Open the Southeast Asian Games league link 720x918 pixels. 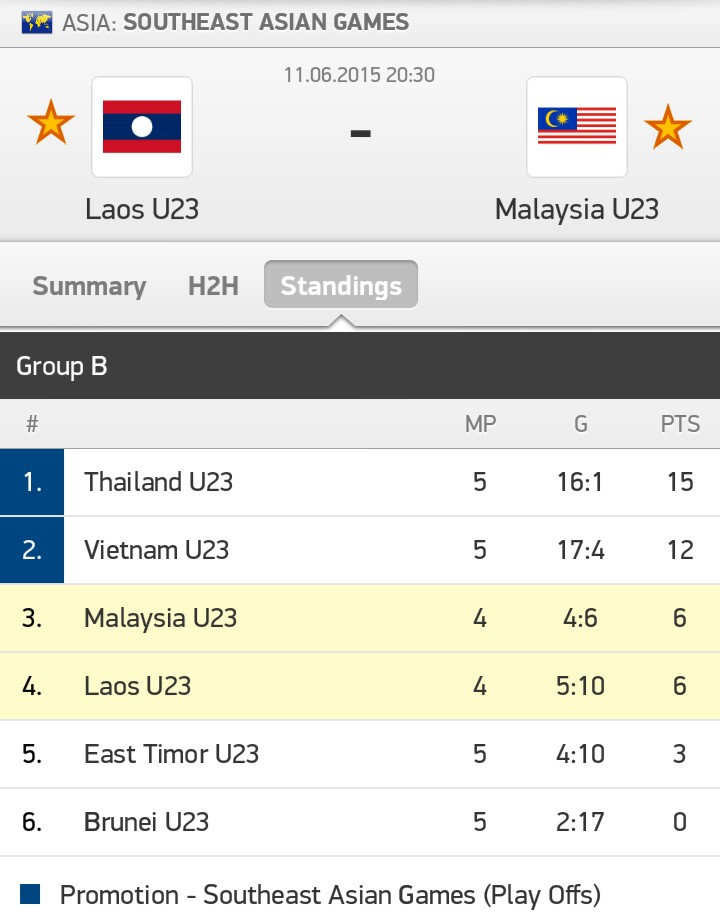[x=266, y=22]
